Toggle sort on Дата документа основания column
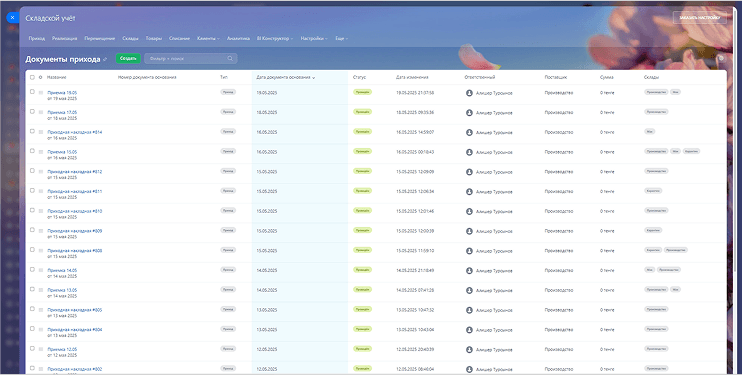This screenshot has width=743, height=375. pos(286,77)
